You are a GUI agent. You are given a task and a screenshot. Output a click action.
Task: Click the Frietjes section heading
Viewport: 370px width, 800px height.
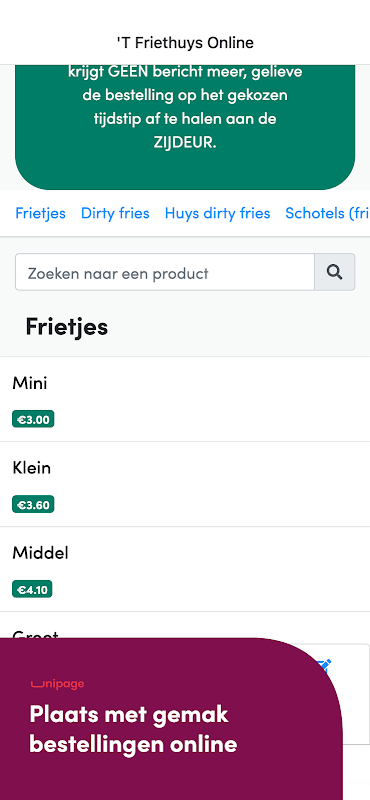66,327
